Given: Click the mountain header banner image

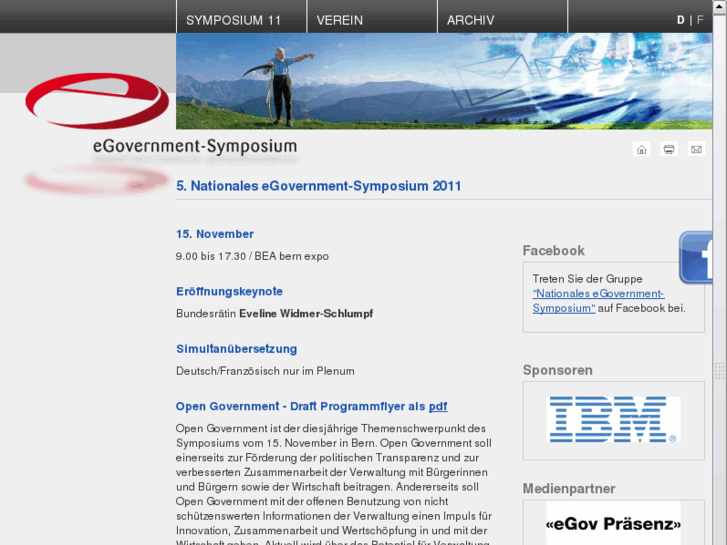Looking at the screenshot, I should click(x=444, y=81).
